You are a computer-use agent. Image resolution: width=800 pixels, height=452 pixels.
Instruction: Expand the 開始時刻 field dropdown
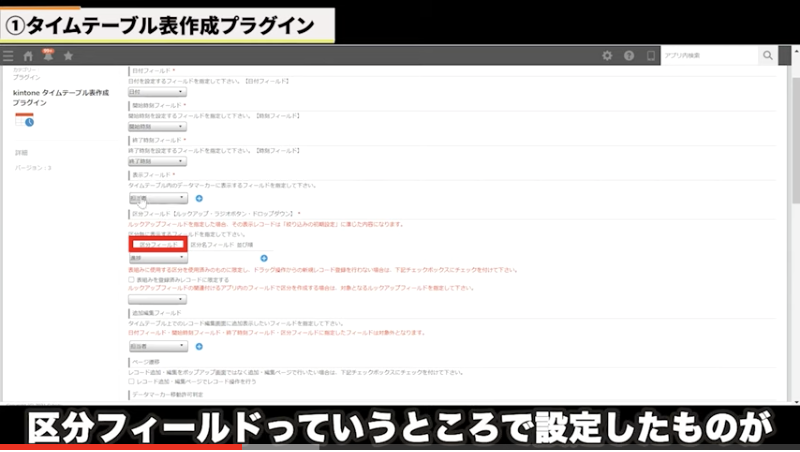pyautogui.click(x=157, y=127)
